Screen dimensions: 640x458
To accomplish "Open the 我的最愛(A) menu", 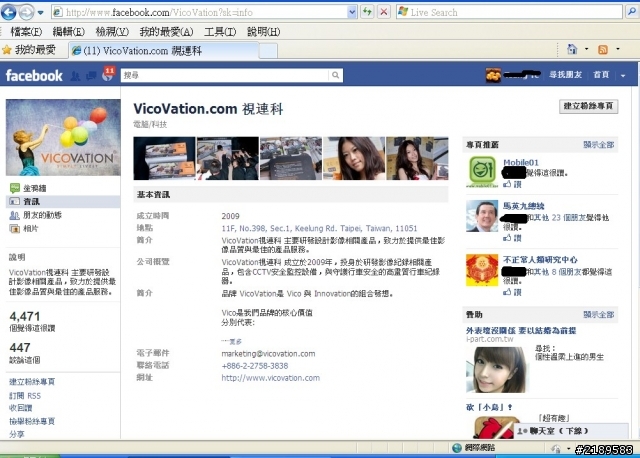I will click(166, 31).
